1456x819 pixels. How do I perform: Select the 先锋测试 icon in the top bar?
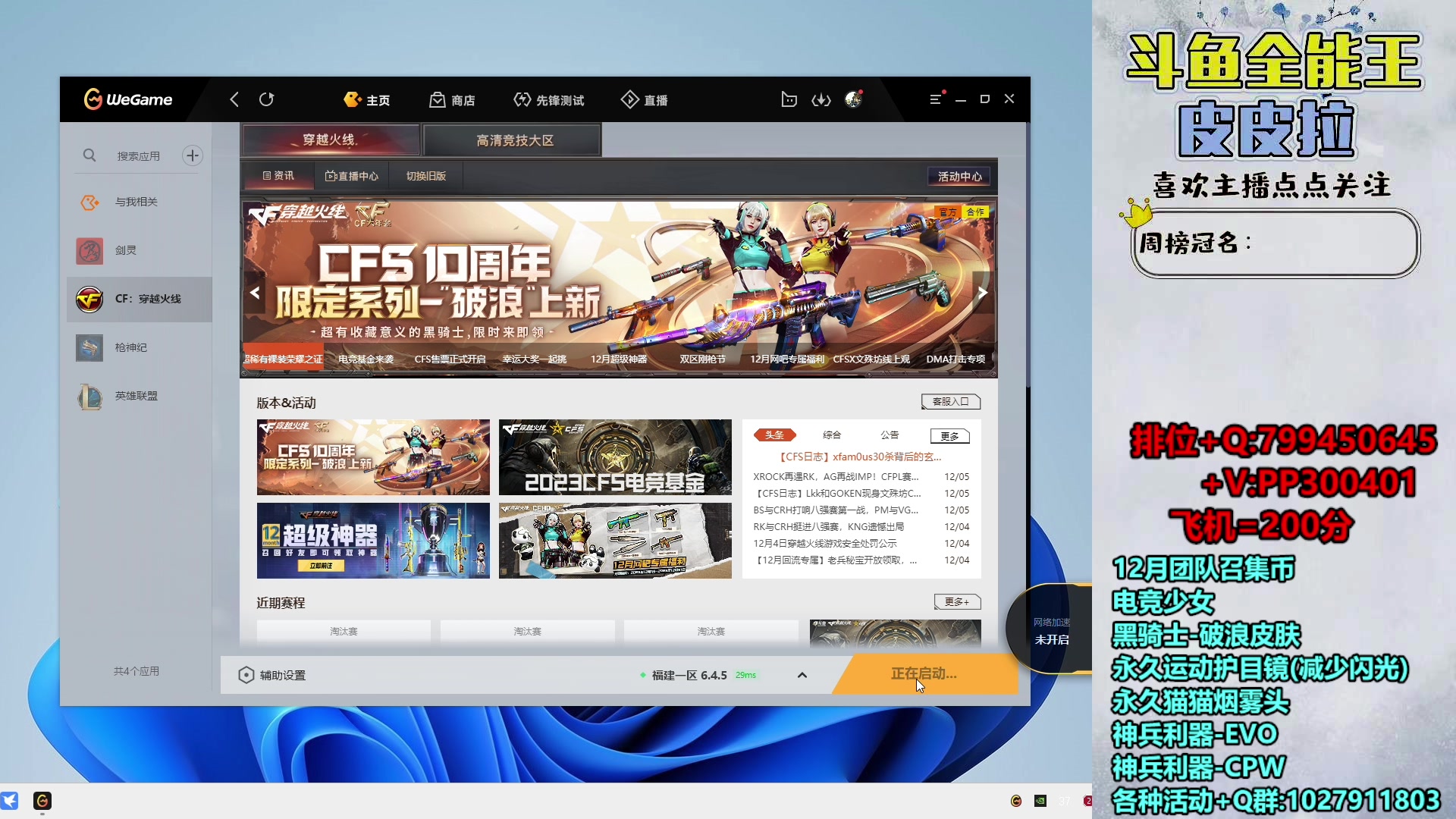(x=549, y=99)
